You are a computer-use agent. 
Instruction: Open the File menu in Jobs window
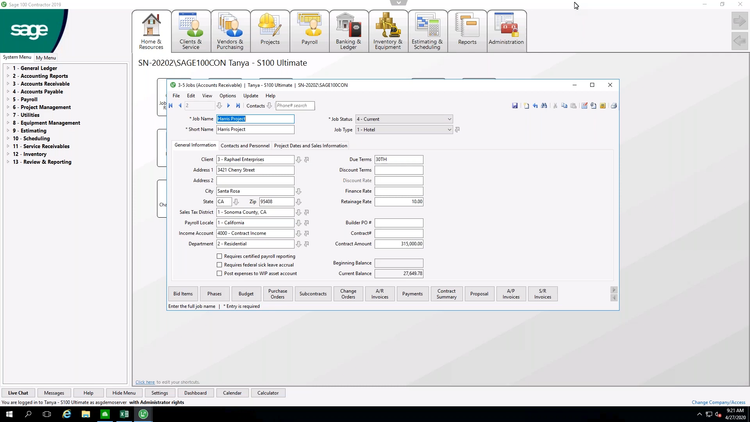(176, 96)
